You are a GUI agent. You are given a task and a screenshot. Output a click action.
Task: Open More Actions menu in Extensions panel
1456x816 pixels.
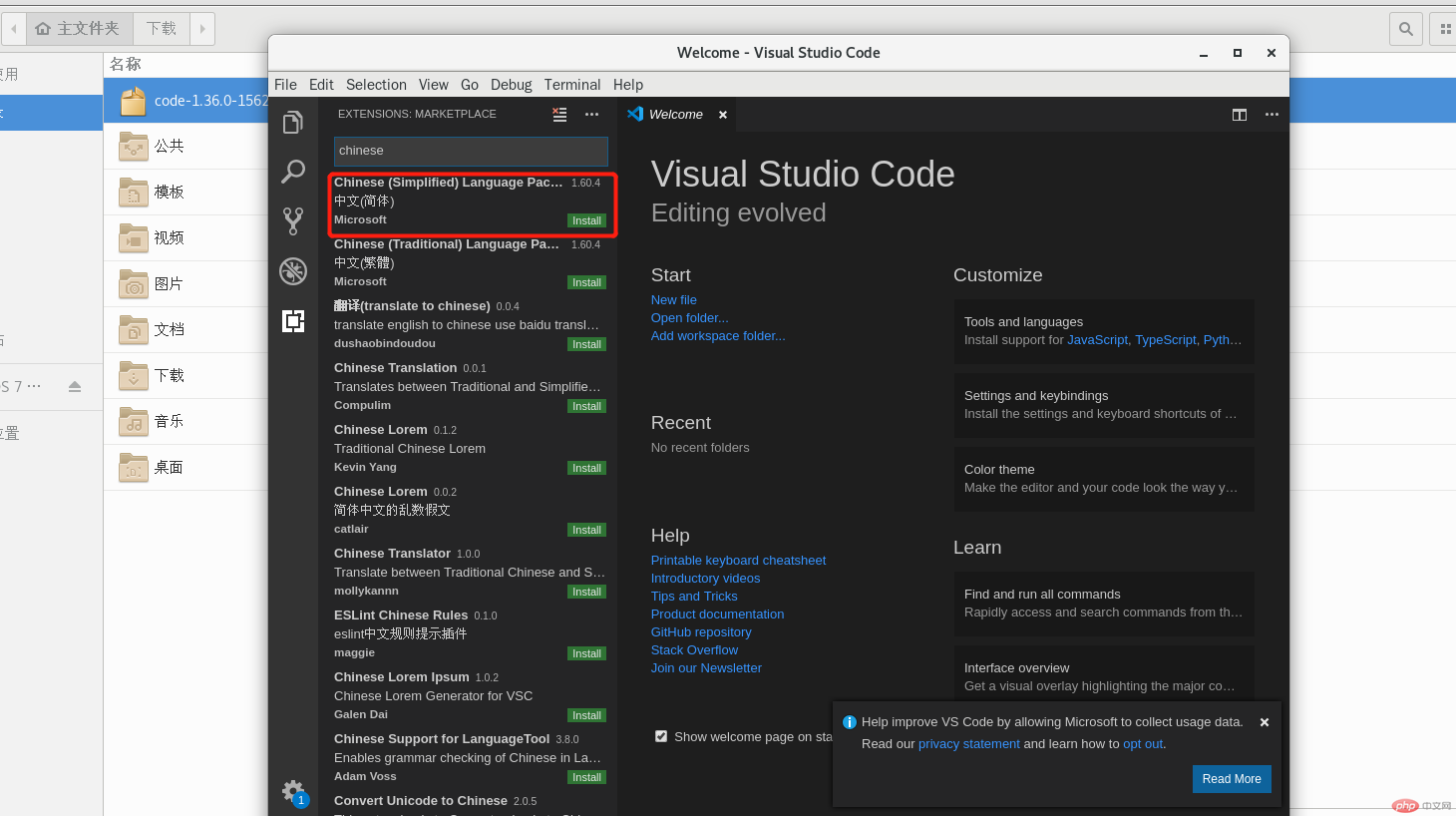coord(591,115)
